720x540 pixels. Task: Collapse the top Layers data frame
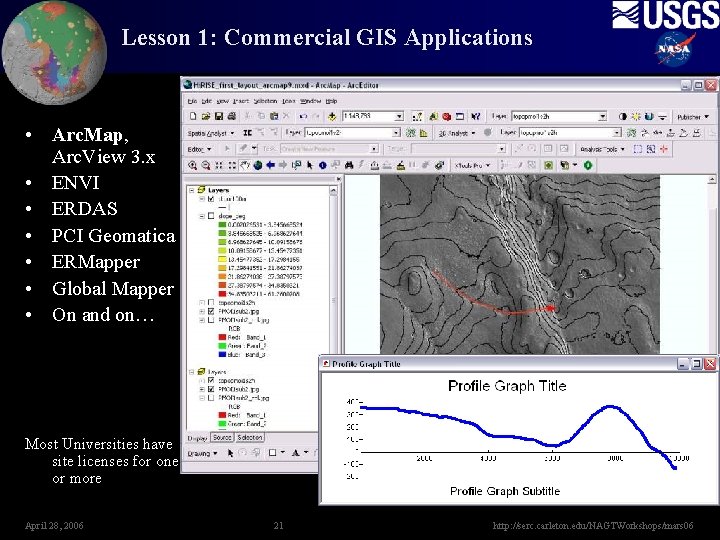pyautogui.click(x=191, y=190)
